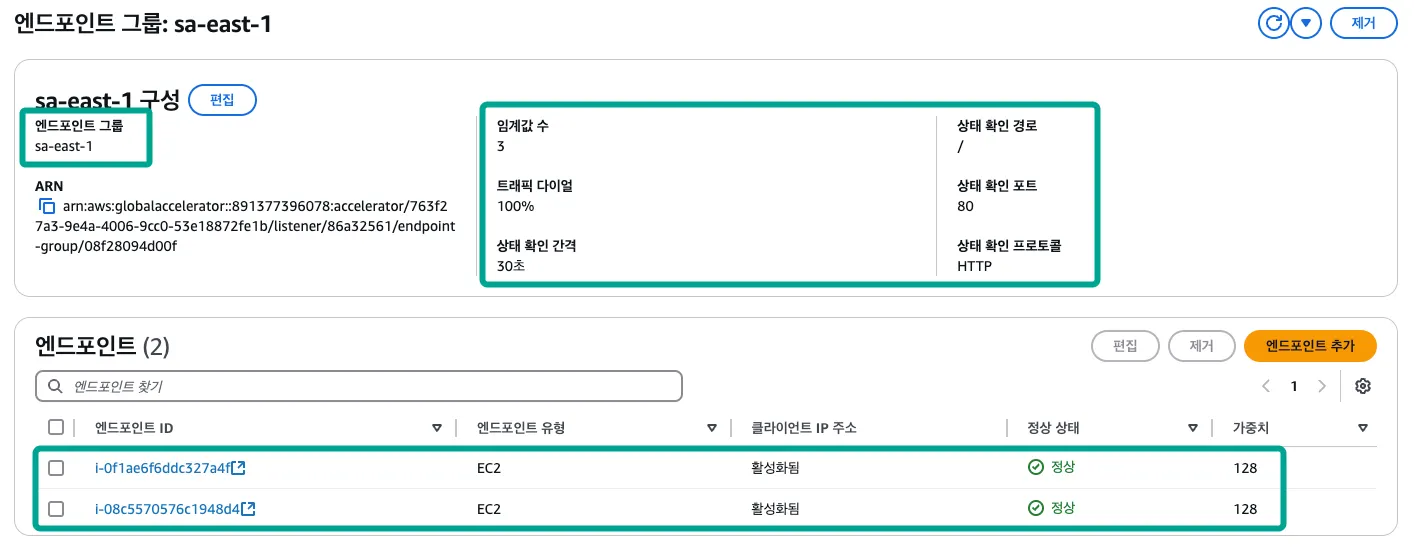Toggle the select-all endpoints checkbox
Image resolution: width=1415 pixels, height=547 pixels.
coord(56,427)
